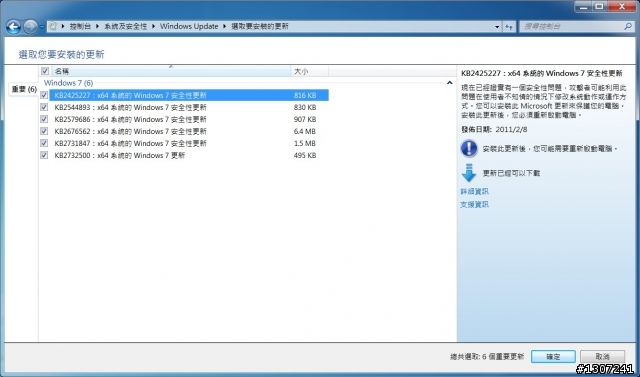This screenshot has width=640, height=377.
Task: Open 支援資訊 link
Action: 474,204
